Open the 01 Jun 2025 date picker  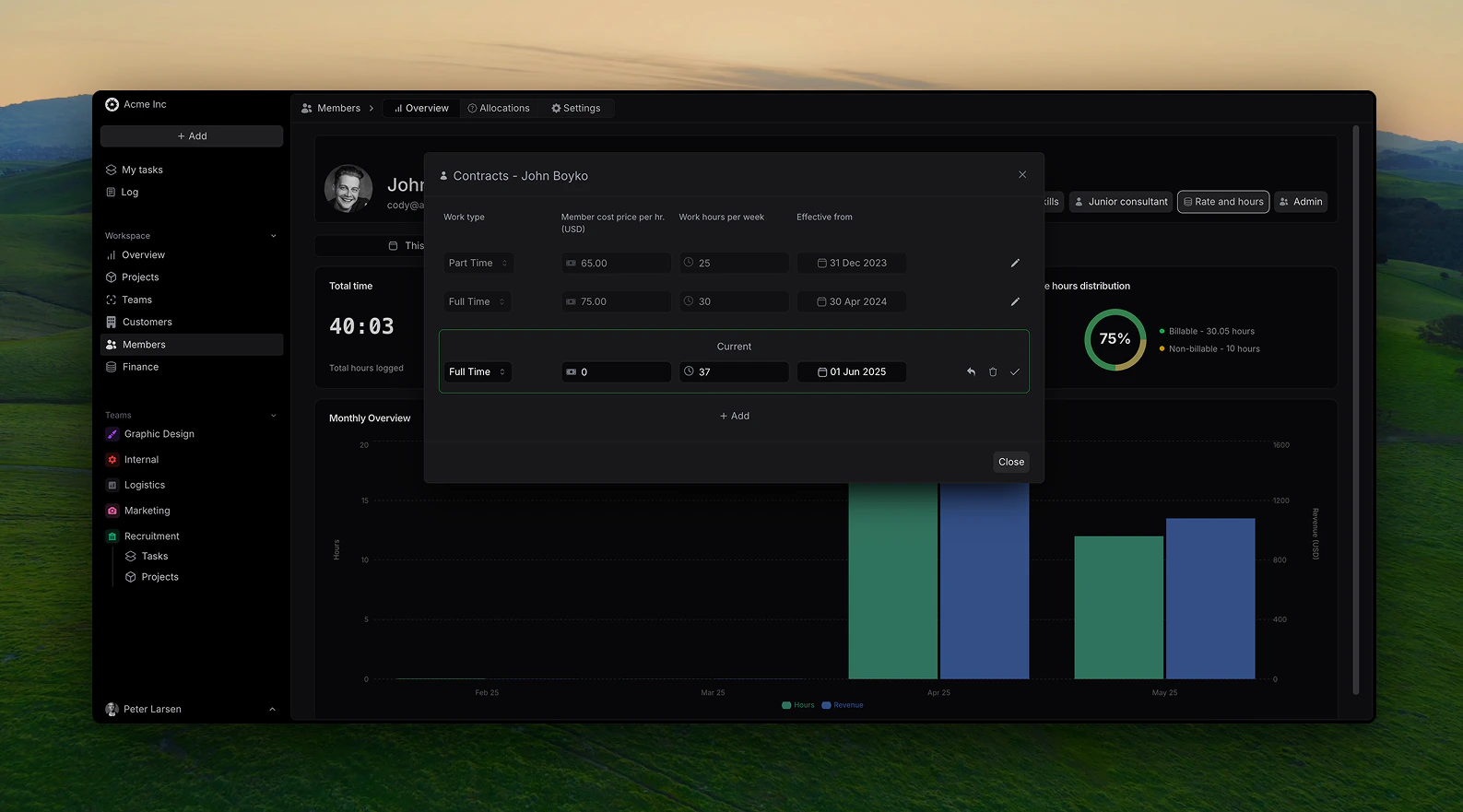click(851, 371)
